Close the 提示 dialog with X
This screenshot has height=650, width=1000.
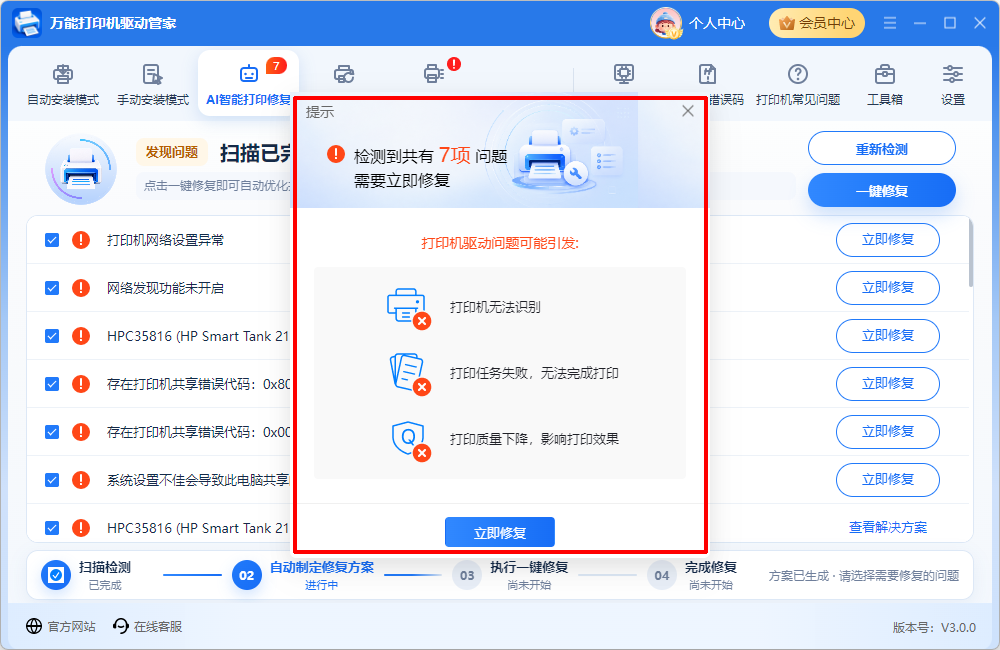(x=688, y=111)
